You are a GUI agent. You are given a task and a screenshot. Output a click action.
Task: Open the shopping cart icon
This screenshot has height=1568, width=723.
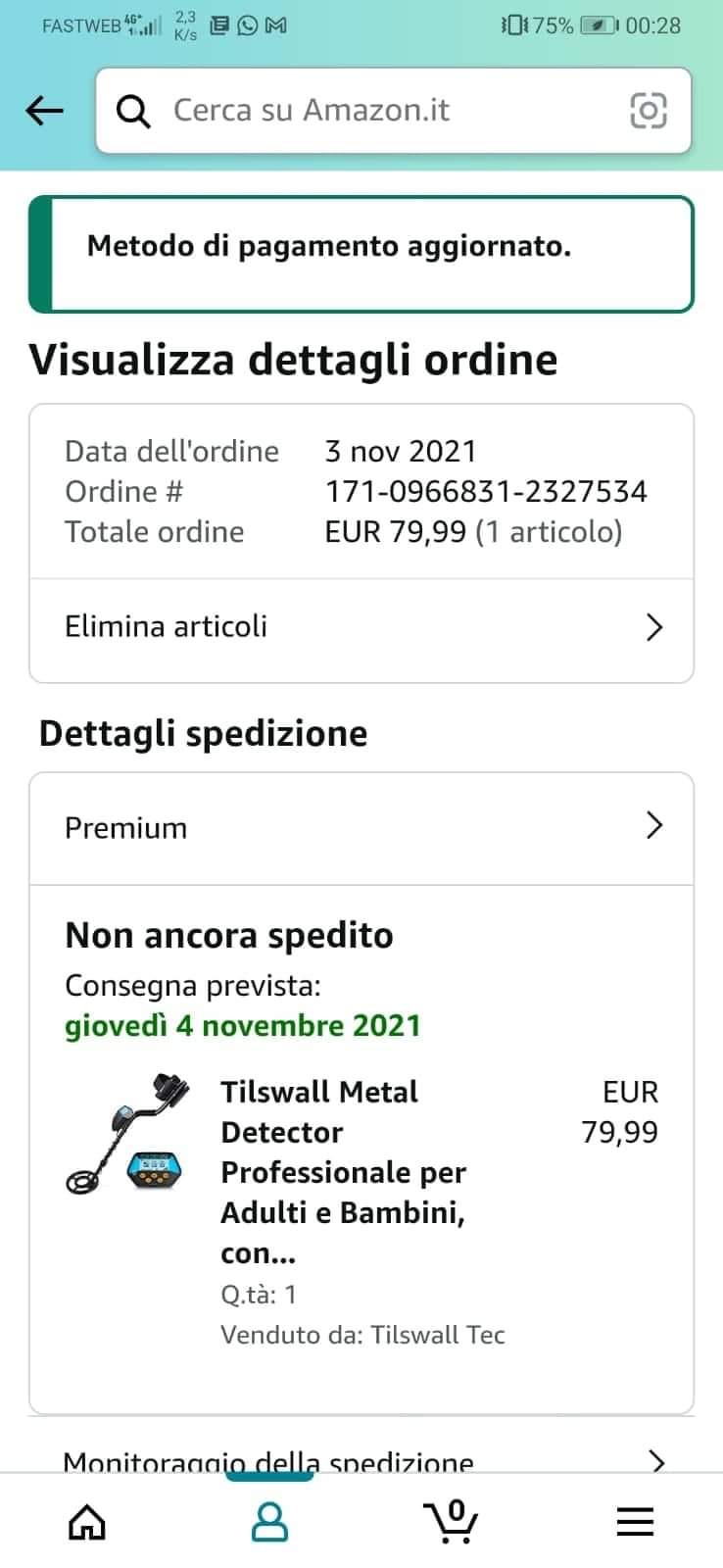click(452, 1521)
